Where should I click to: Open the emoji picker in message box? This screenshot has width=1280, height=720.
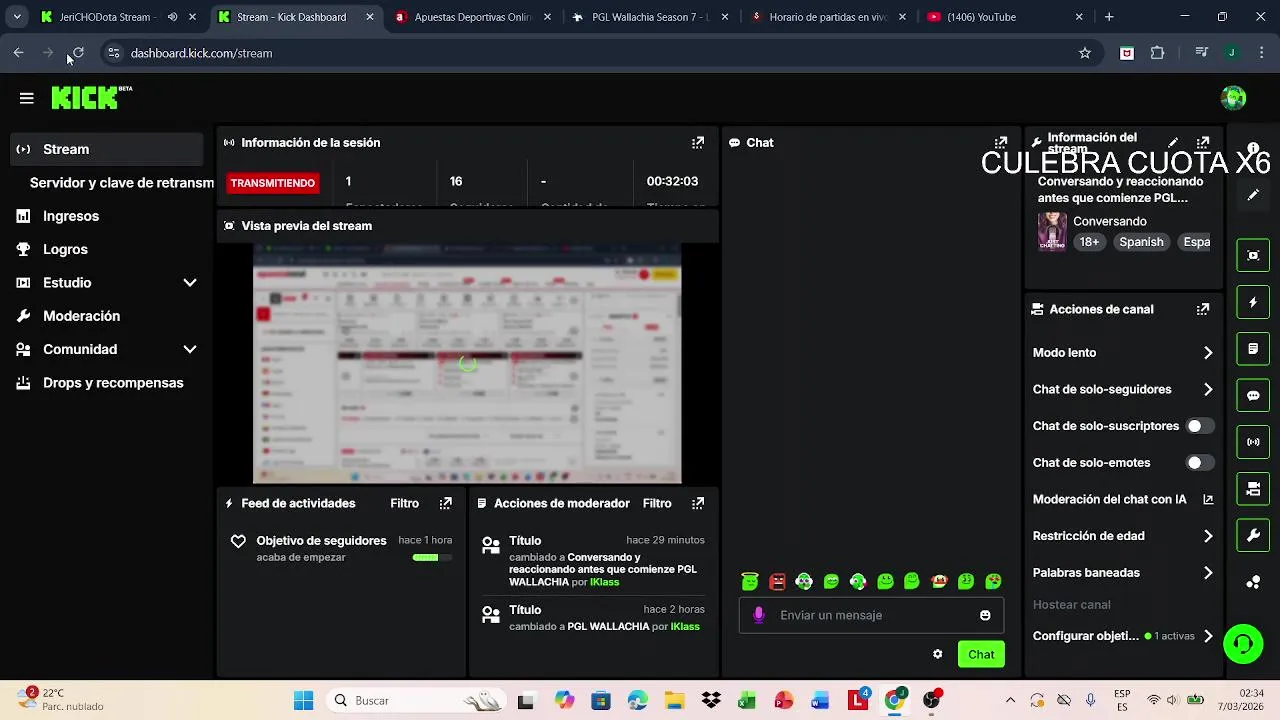pyautogui.click(x=985, y=615)
